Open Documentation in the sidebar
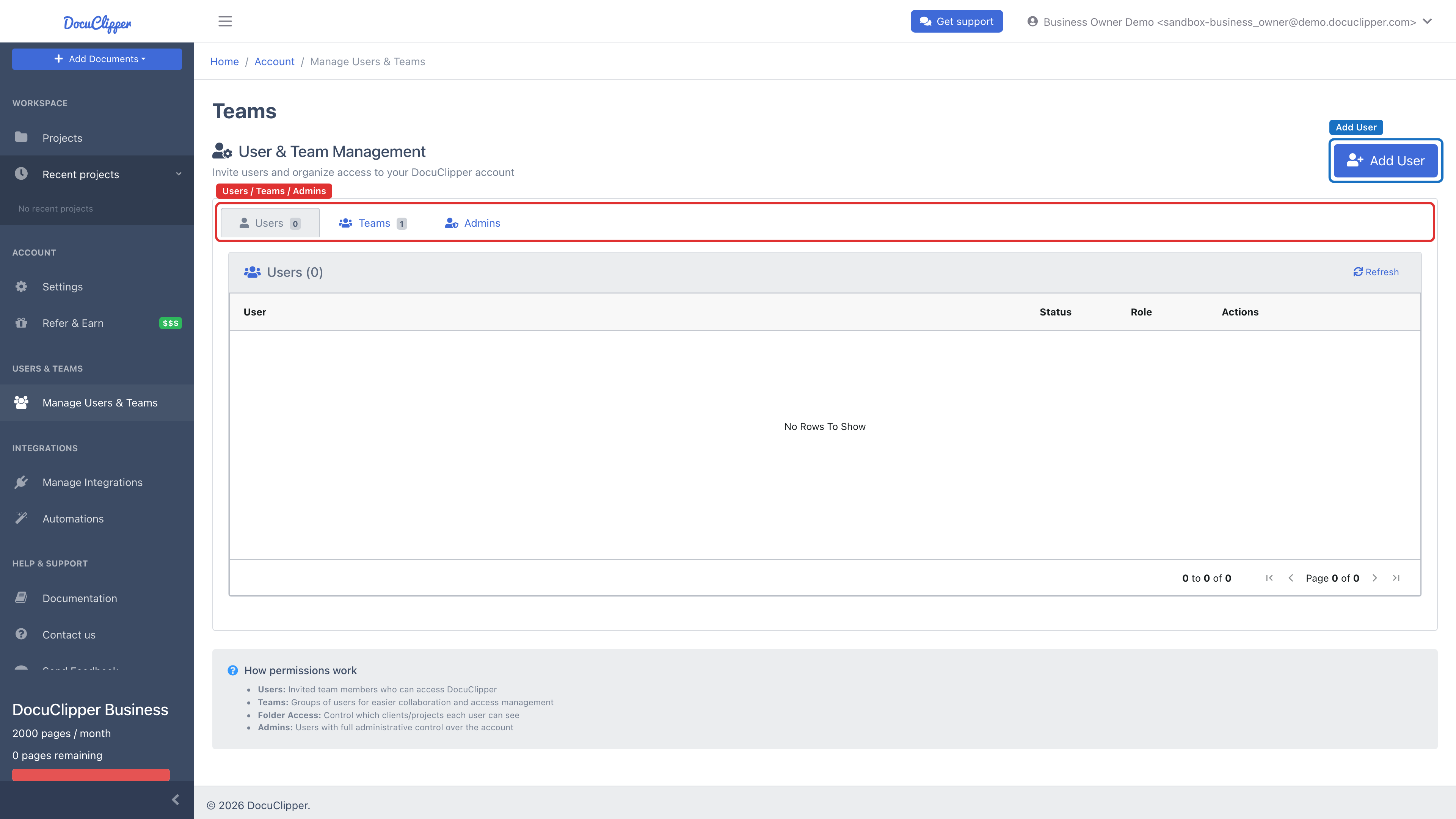 (97, 598)
